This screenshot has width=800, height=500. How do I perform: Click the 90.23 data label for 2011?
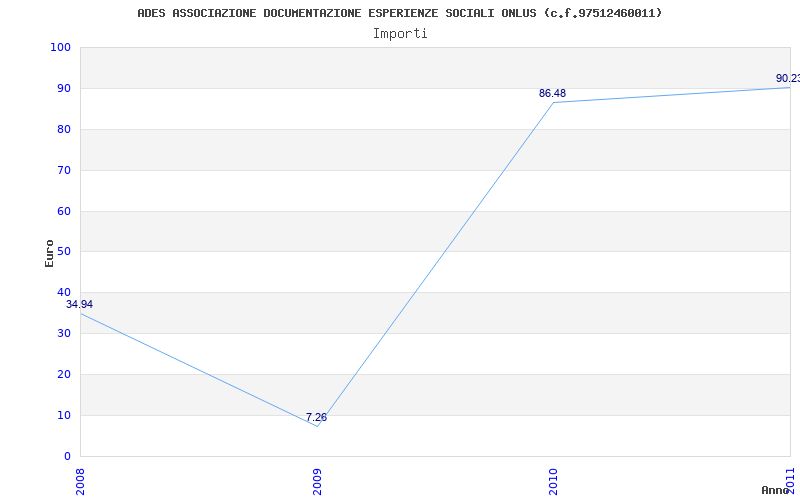[788, 79]
